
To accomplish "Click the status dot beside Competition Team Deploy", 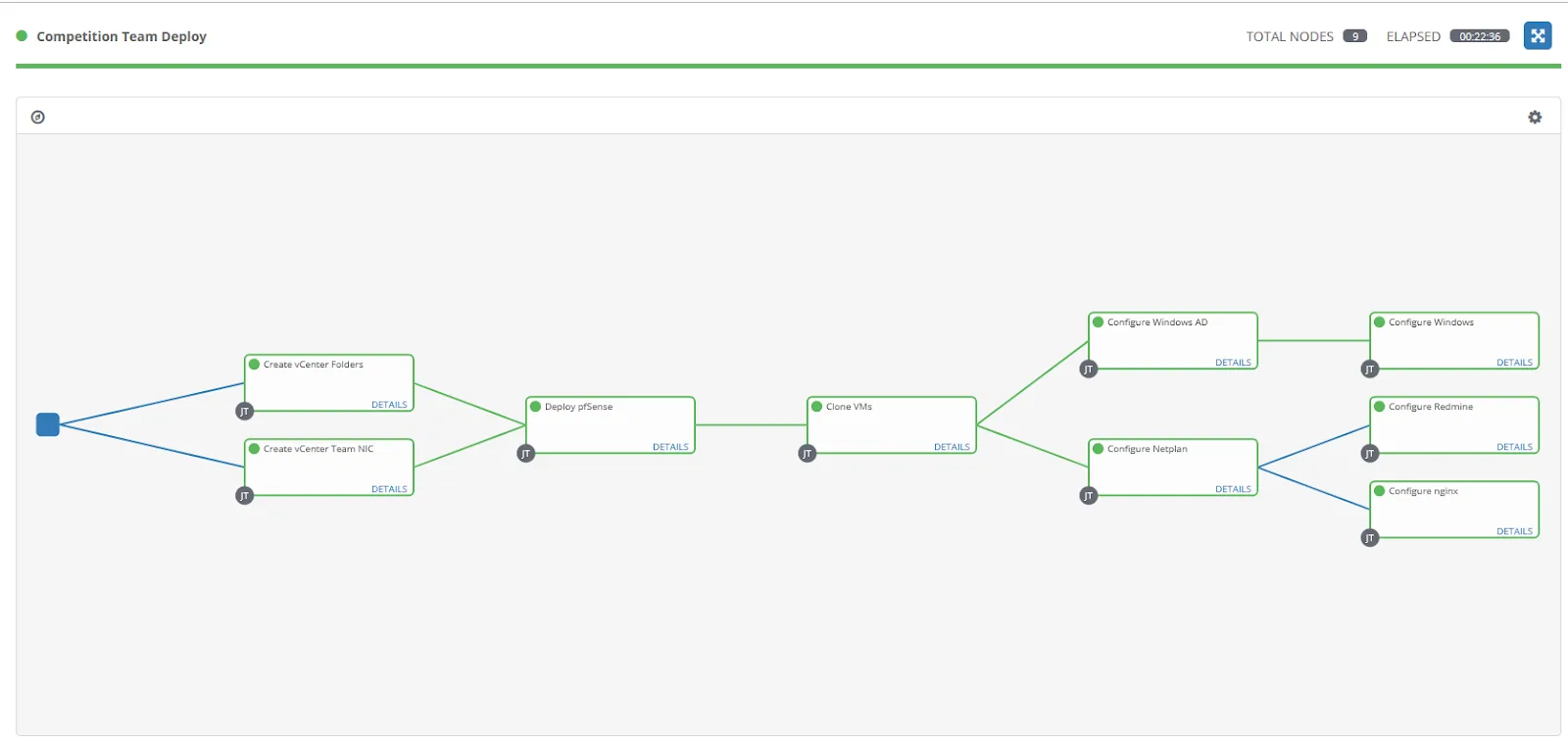I will click(23, 35).
